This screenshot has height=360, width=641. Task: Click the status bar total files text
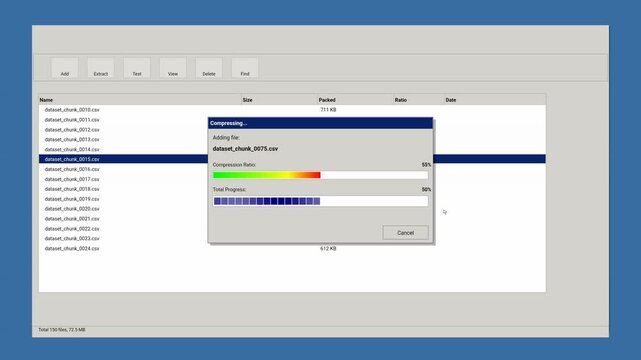point(62,330)
